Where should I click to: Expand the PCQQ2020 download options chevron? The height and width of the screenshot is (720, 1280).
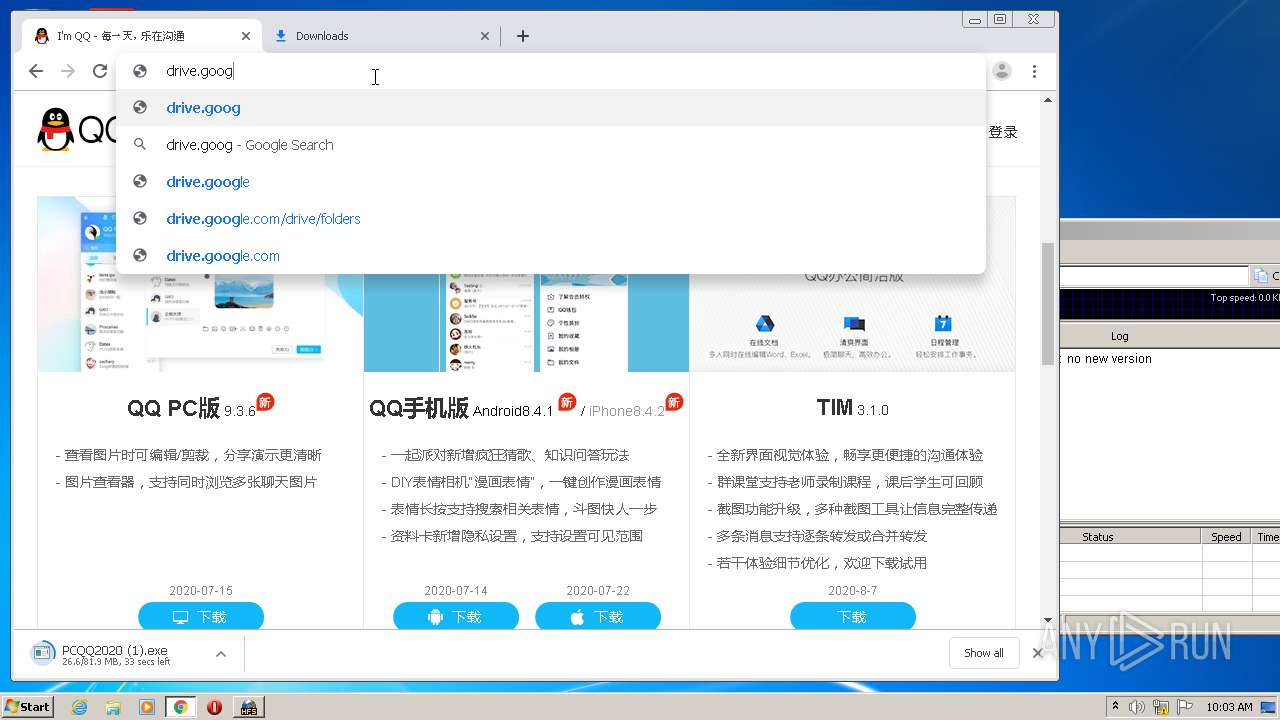click(x=221, y=654)
